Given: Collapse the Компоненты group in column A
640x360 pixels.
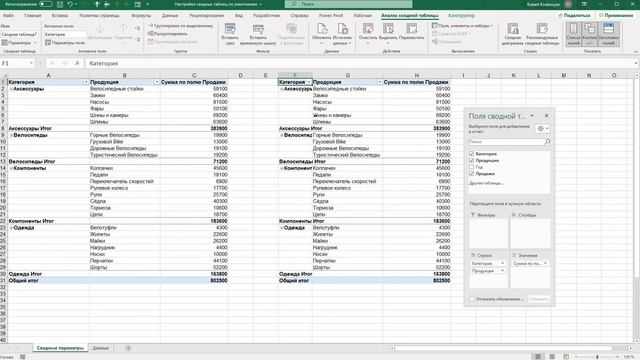Looking at the screenshot, I should tap(11, 168).
